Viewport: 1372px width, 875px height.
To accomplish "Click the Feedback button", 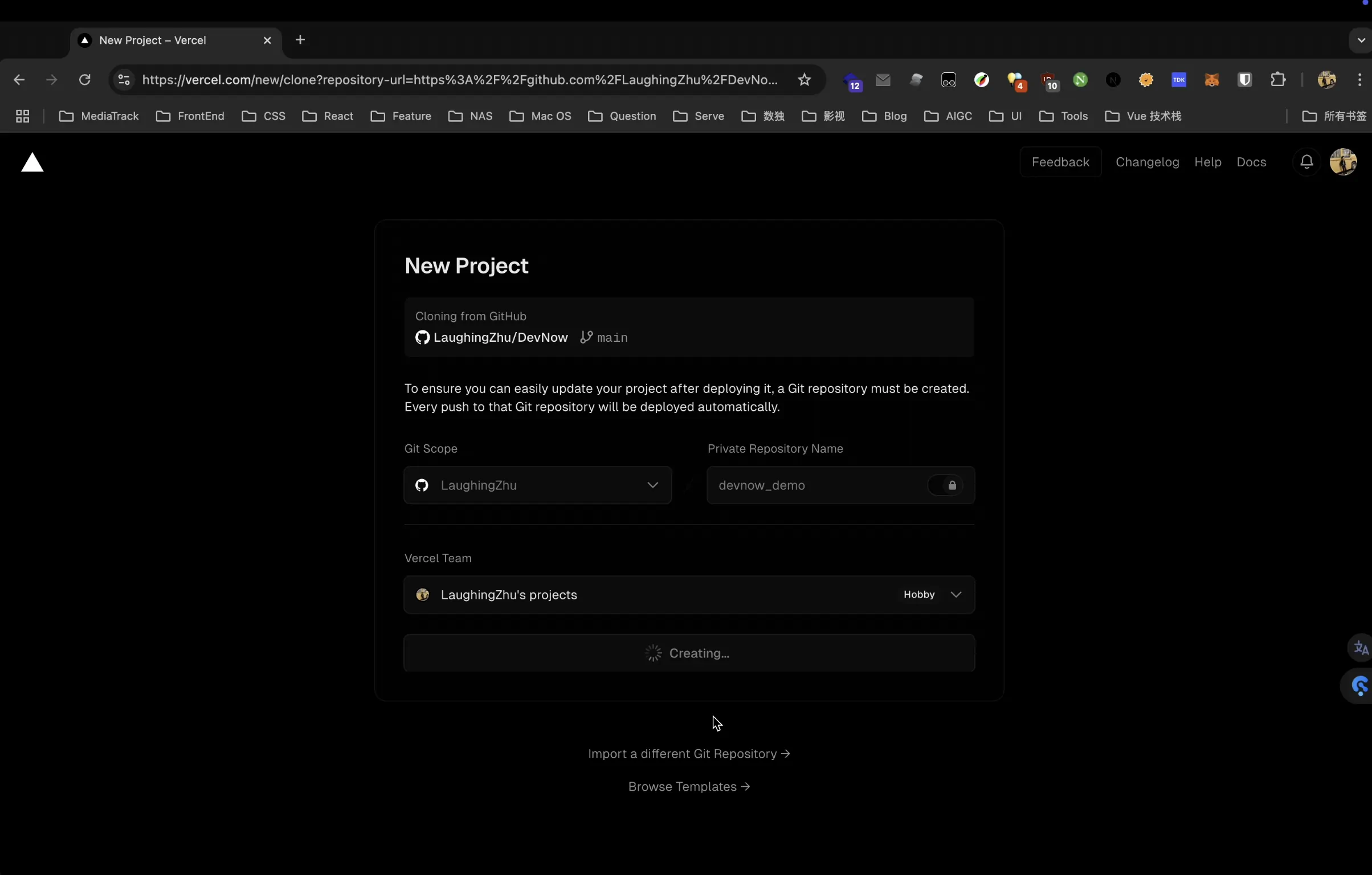I will click(1060, 162).
